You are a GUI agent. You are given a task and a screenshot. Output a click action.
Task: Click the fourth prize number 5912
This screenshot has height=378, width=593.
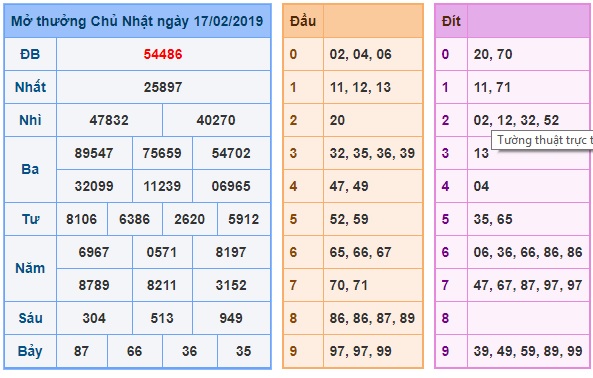(244, 219)
